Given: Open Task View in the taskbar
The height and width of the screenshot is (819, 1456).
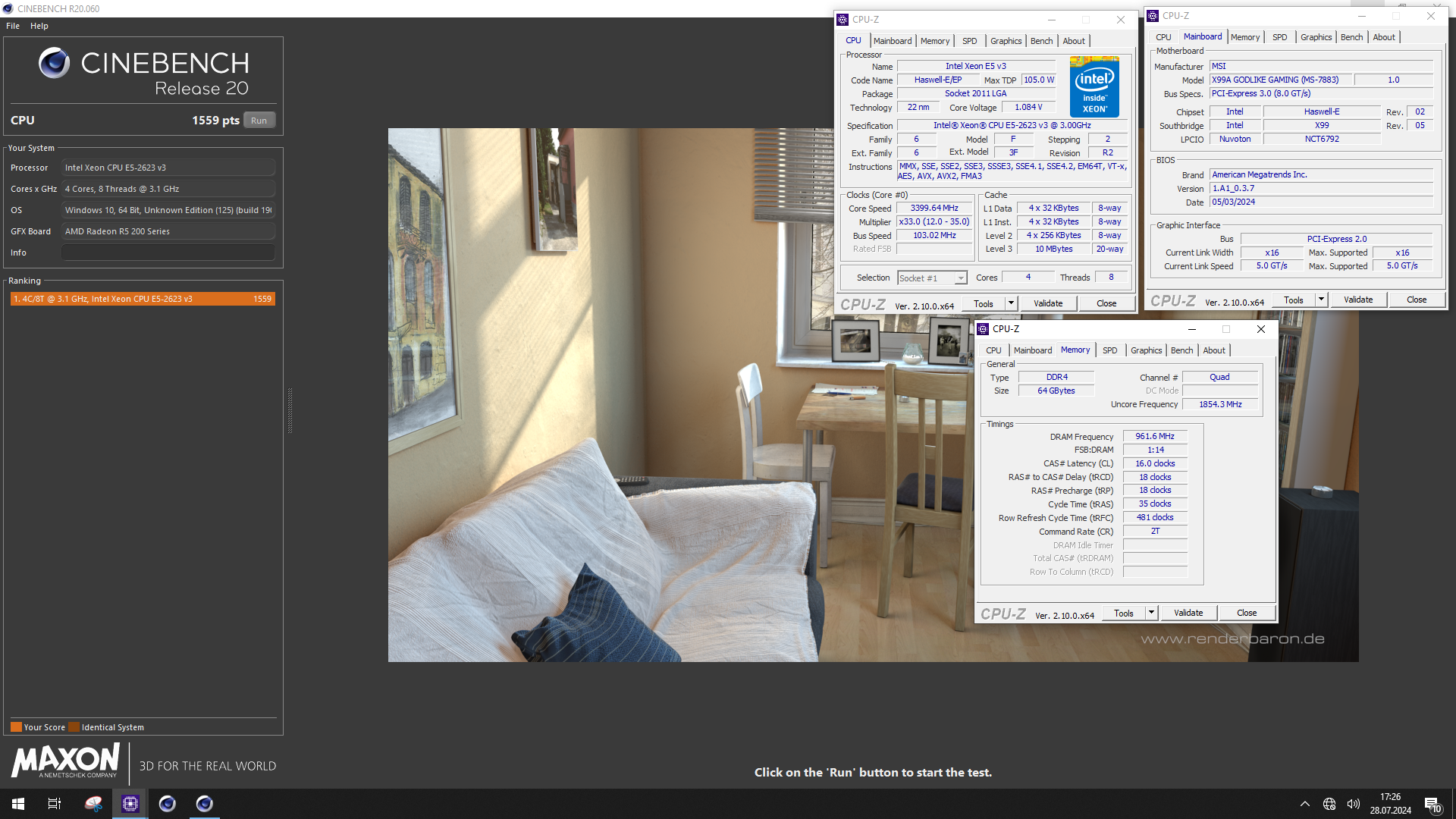Looking at the screenshot, I should (x=55, y=804).
